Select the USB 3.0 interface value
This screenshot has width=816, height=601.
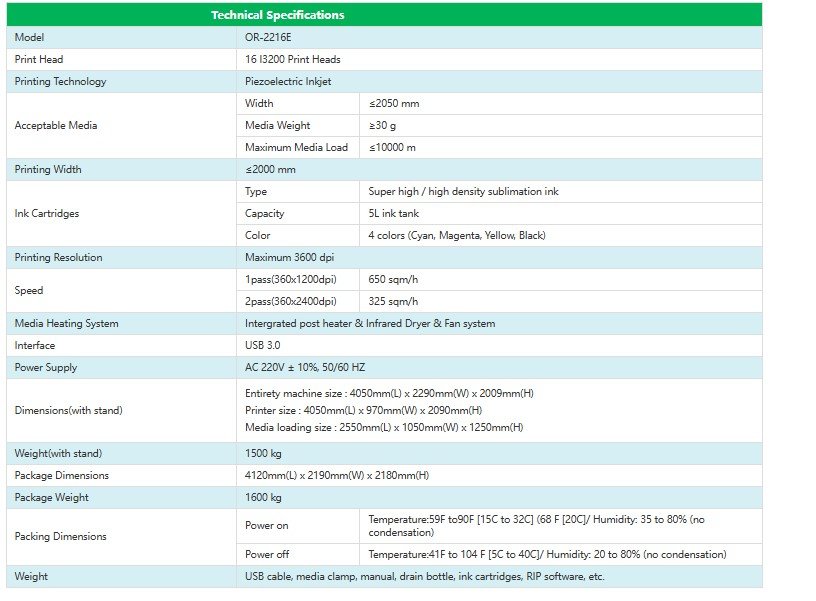[262, 345]
